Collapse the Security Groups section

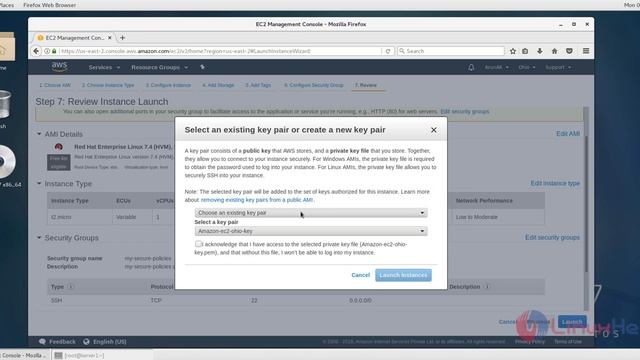39,238
